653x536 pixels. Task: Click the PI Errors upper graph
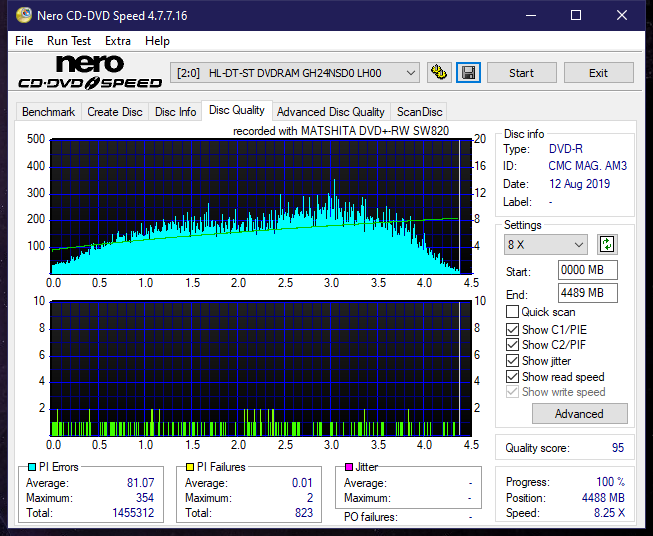[x=261, y=207]
